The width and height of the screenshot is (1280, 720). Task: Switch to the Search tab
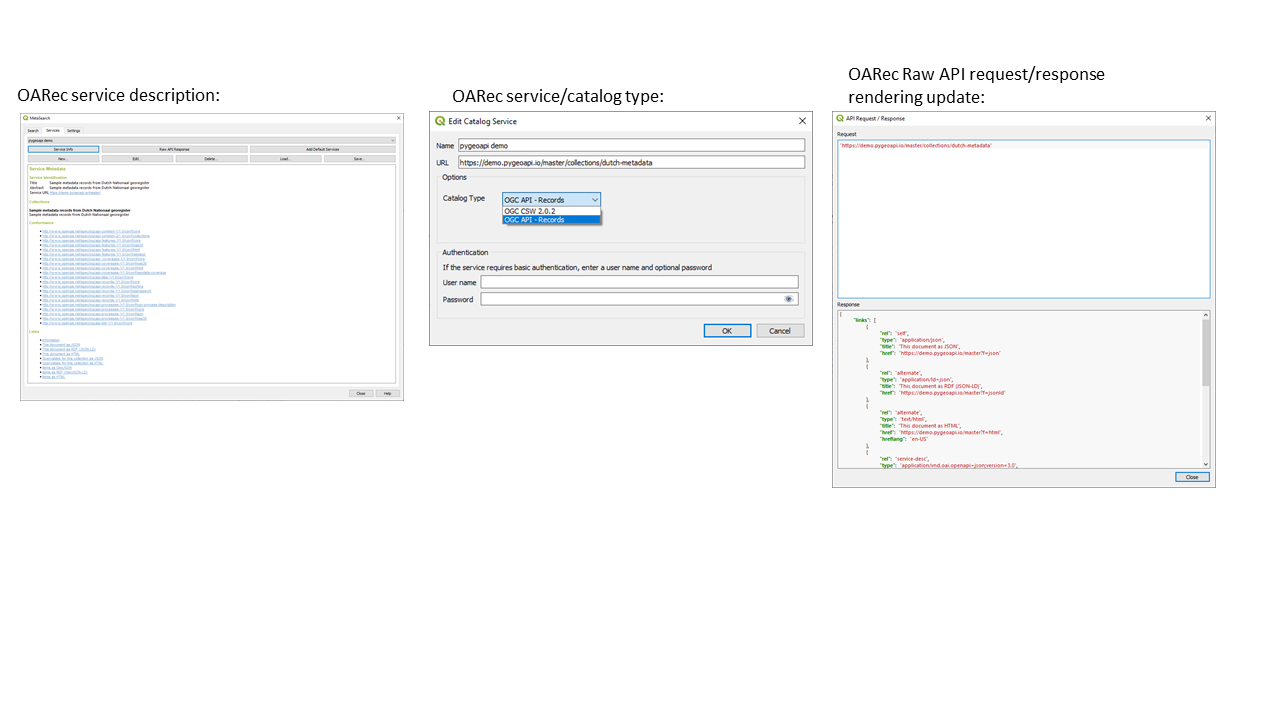tap(33, 130)
